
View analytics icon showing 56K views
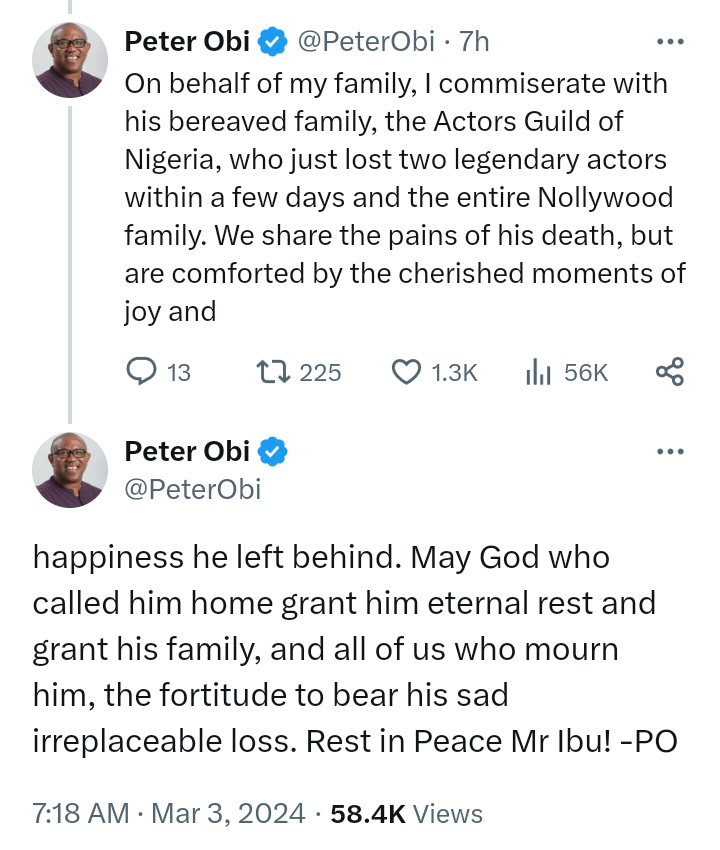[x=540, y=372]
